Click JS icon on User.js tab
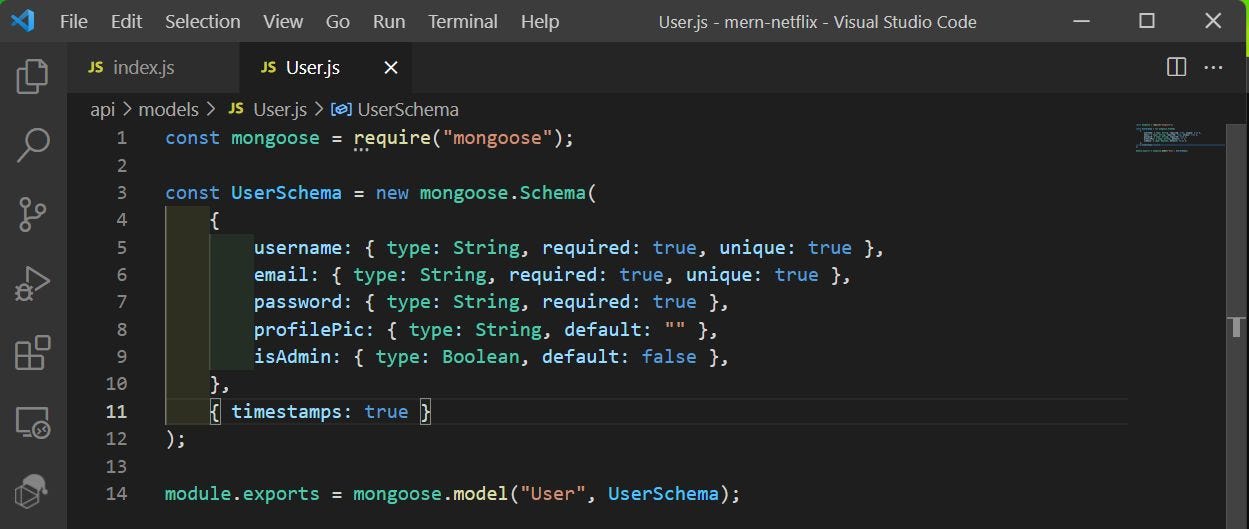Viewport: 1249px width, 529px height. [x=268, y=67]
